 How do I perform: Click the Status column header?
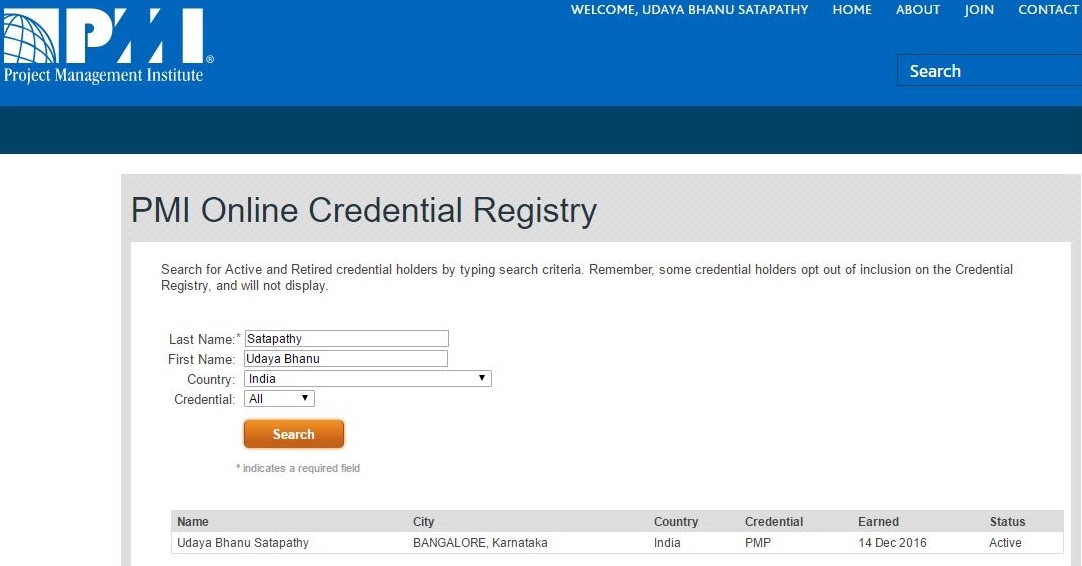point(1007,522)
